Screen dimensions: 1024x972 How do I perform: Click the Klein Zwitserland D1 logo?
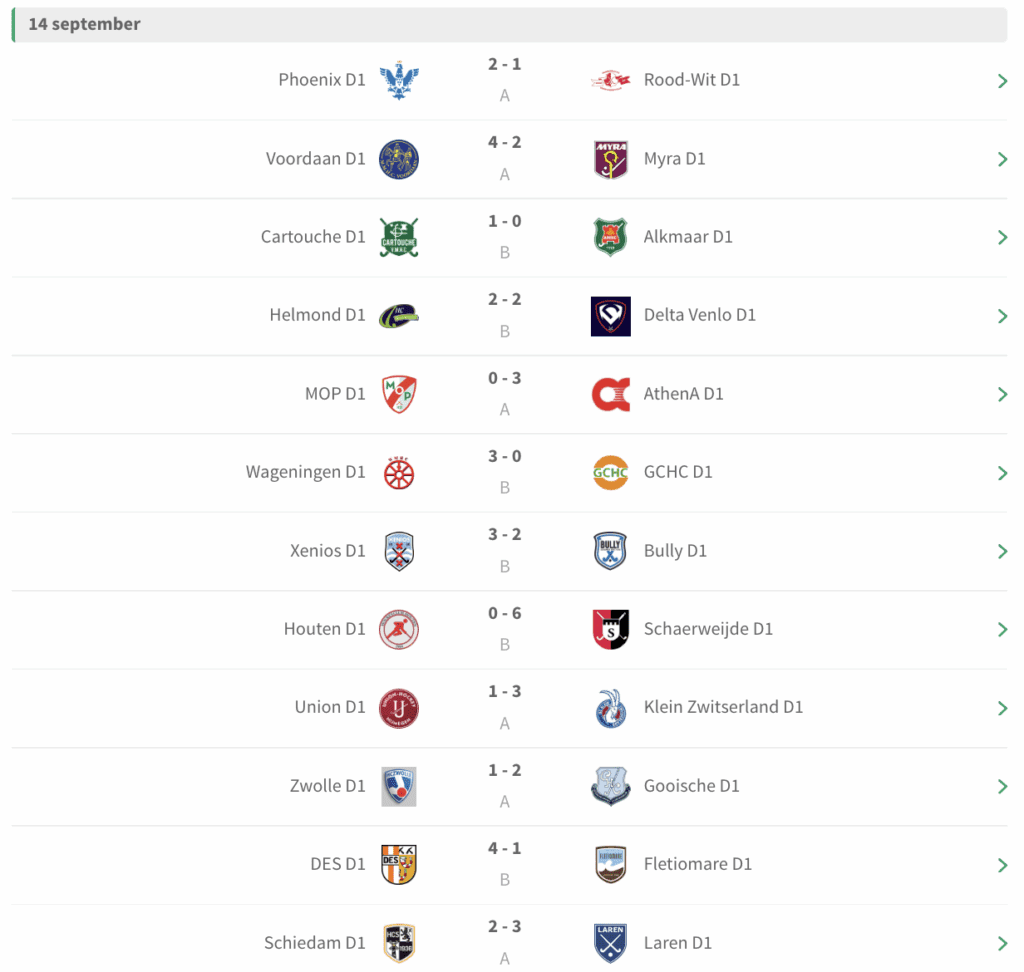click(610, 707)
